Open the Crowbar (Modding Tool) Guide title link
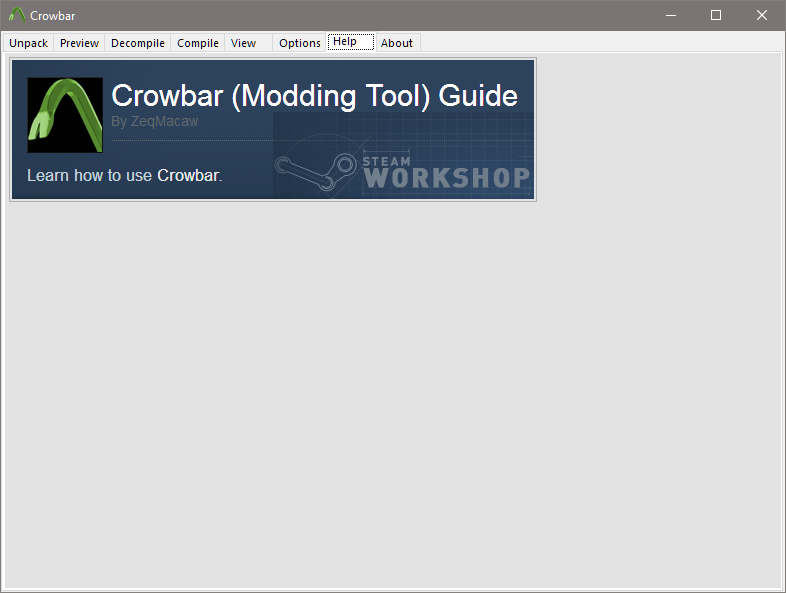 (314, 95)
